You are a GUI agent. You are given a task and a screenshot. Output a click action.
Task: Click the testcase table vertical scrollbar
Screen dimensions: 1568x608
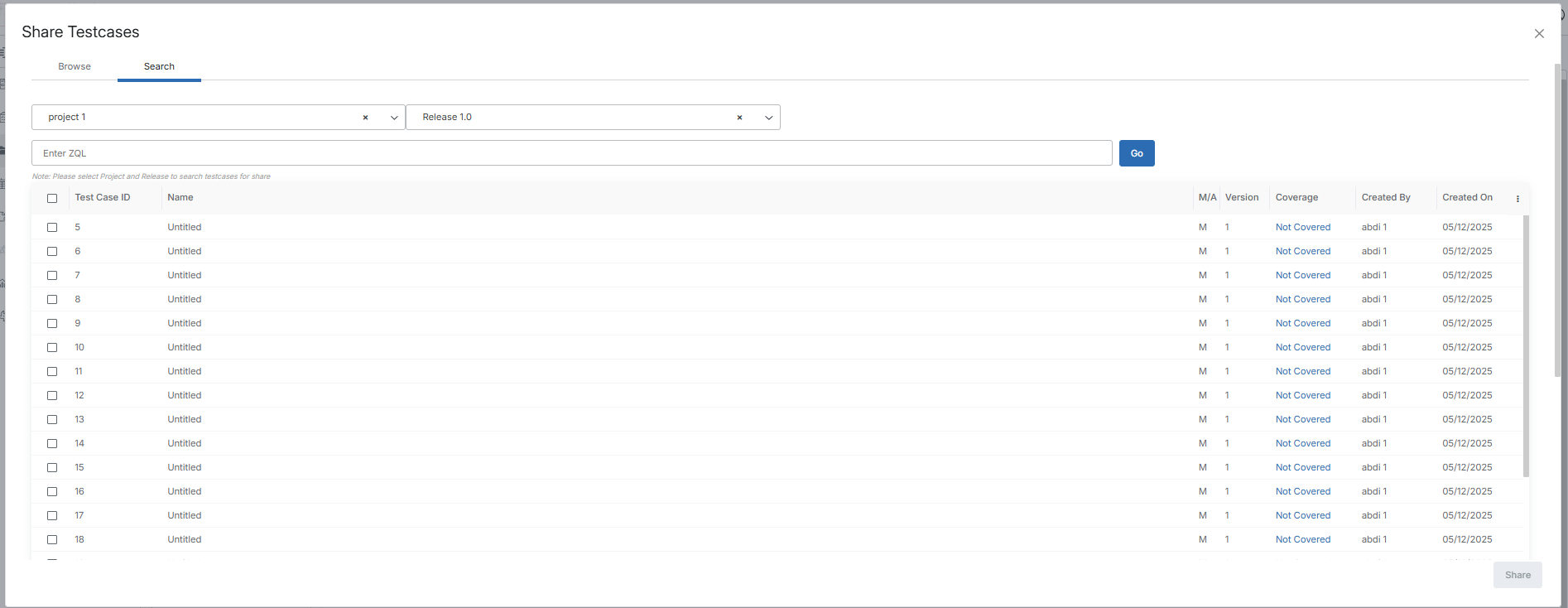pos(1526,348)
